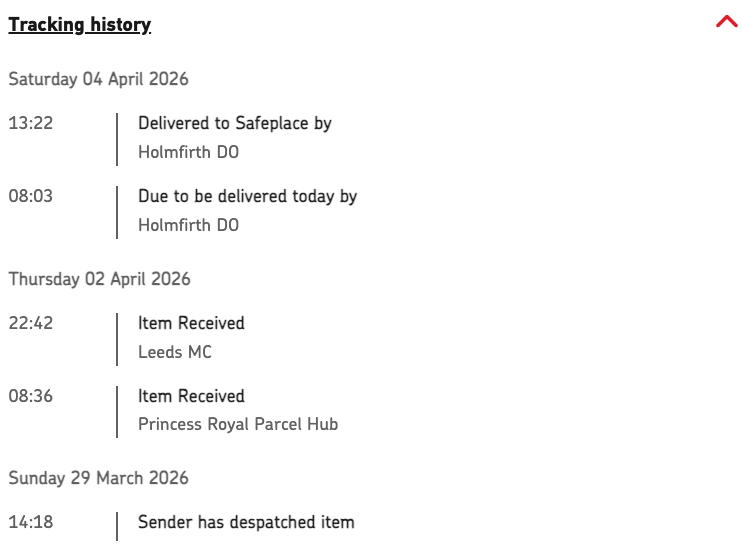The width and height of the screenshot is (743, 551).
Task: Select the Thursday 02 April 2026 date heading
Action: [99, 279]
